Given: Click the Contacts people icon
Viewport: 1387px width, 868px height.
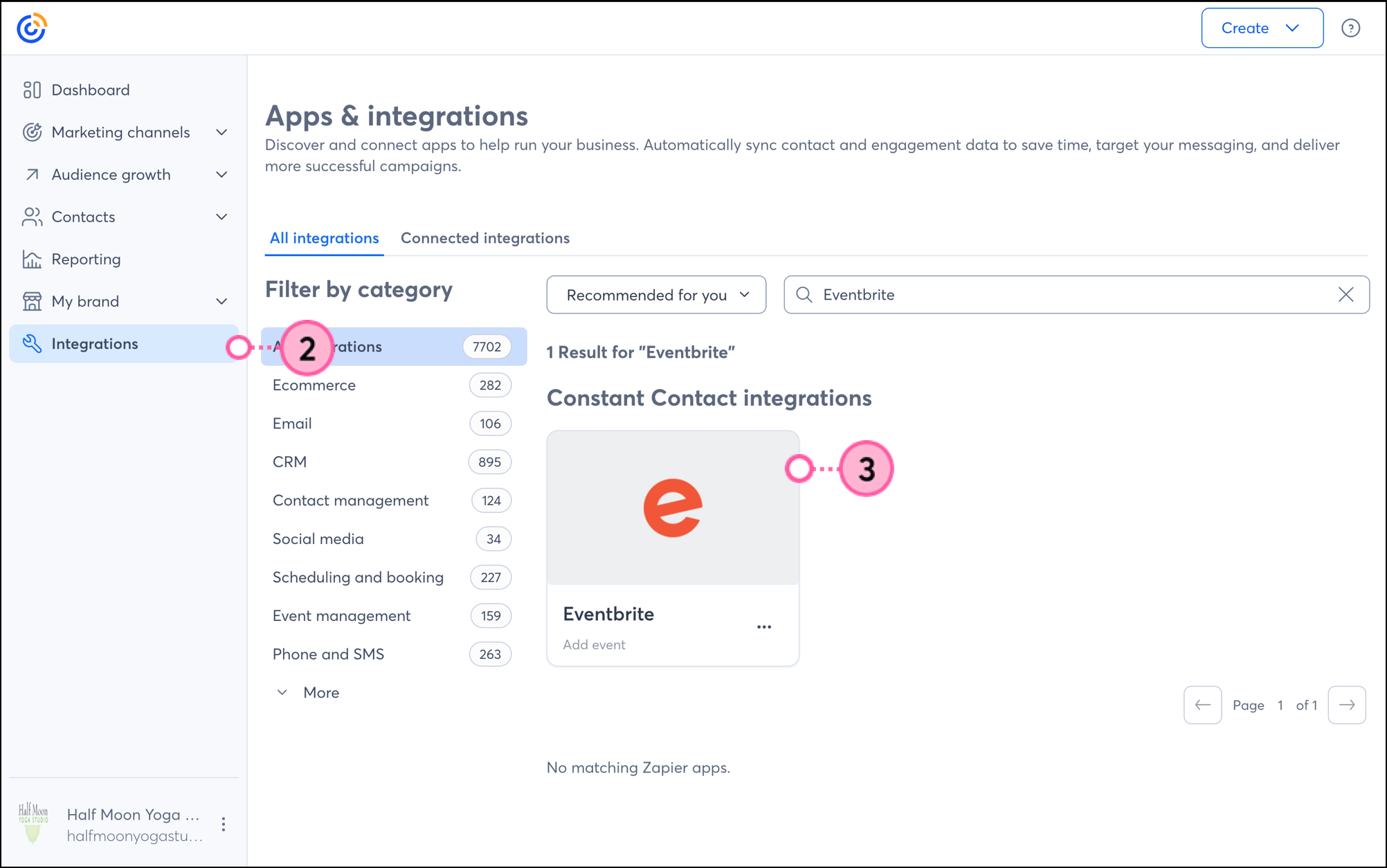Looking at the screenshot, I should [x=32, y=217].
